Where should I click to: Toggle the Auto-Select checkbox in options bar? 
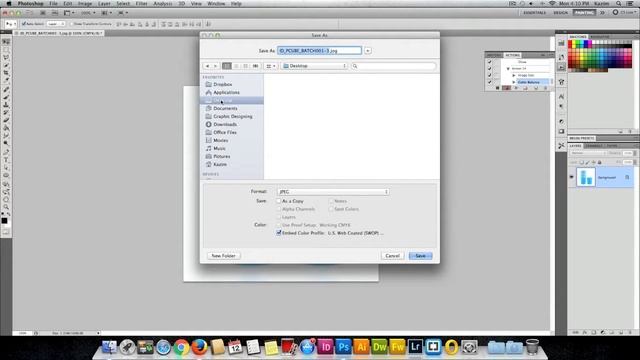coord(24,24)
